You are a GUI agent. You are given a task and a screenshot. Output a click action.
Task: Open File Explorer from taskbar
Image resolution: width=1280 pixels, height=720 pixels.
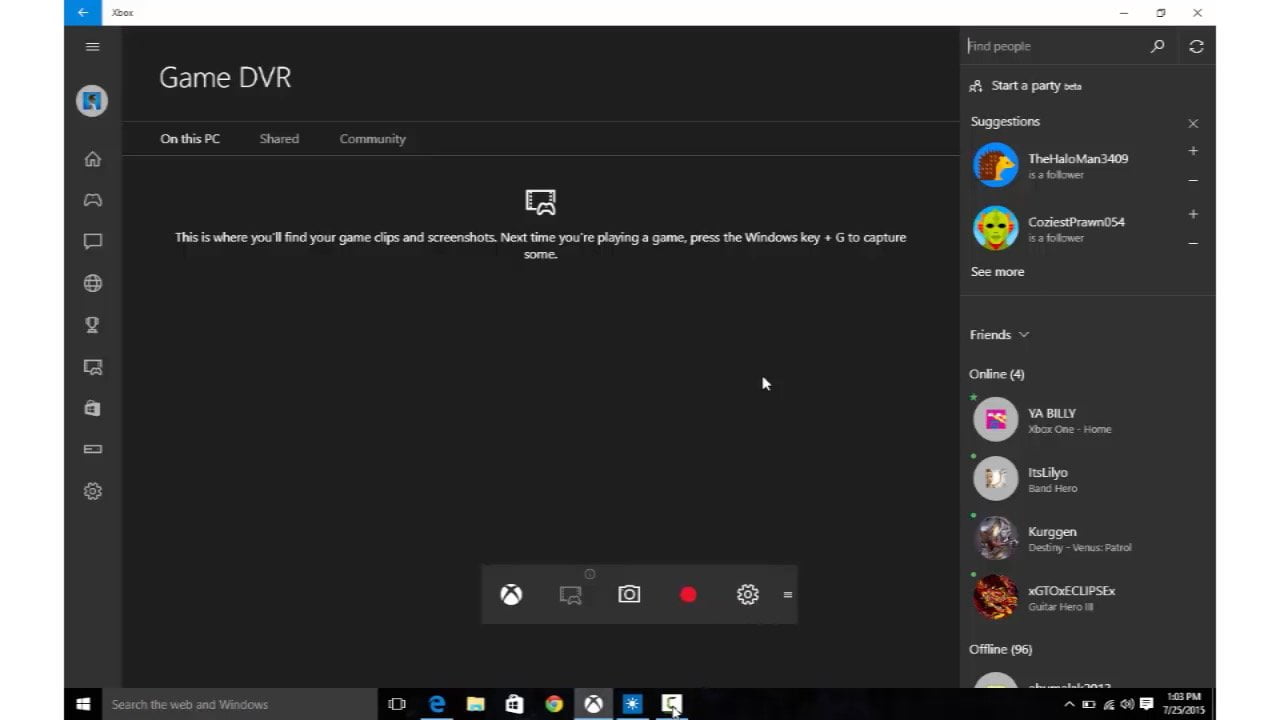pos(476,704)
